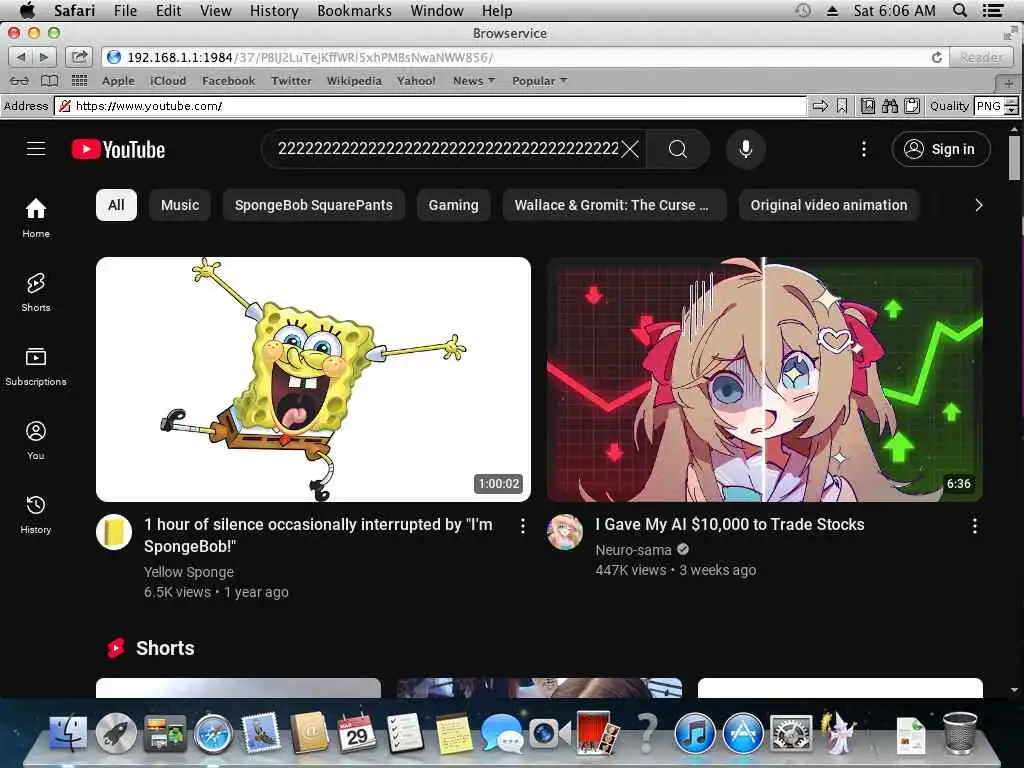Open Shorts in the sidebar
This screenshot has height=768, width=1024.
36,293
